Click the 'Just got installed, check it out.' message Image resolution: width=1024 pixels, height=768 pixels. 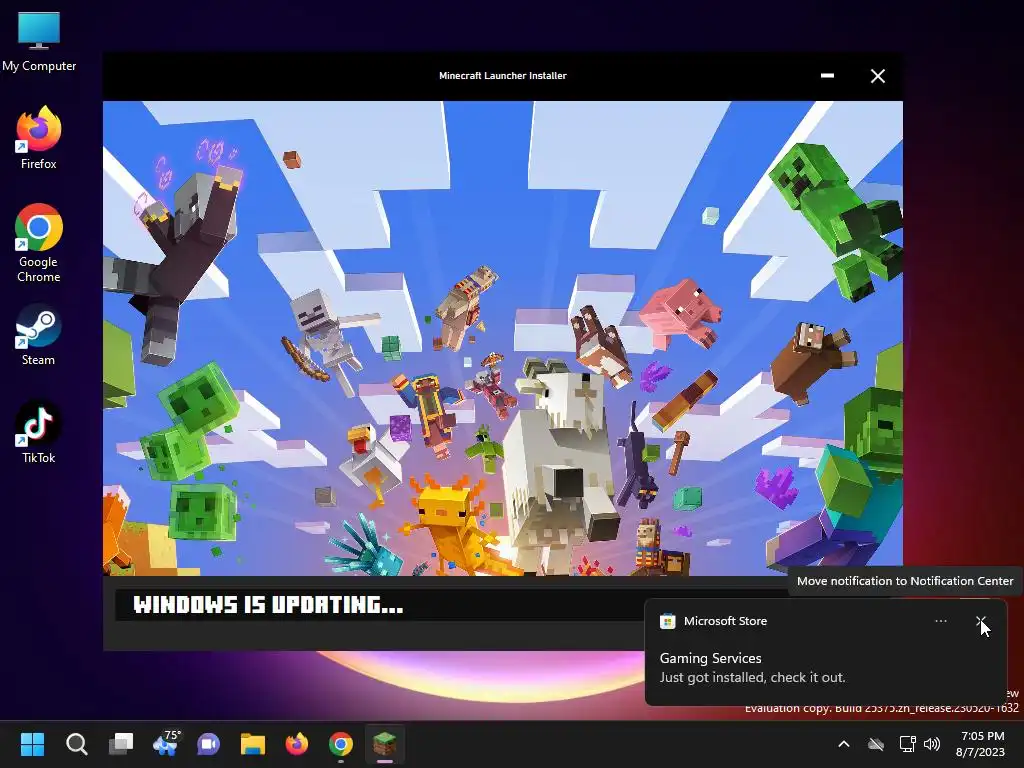[752, 677]
